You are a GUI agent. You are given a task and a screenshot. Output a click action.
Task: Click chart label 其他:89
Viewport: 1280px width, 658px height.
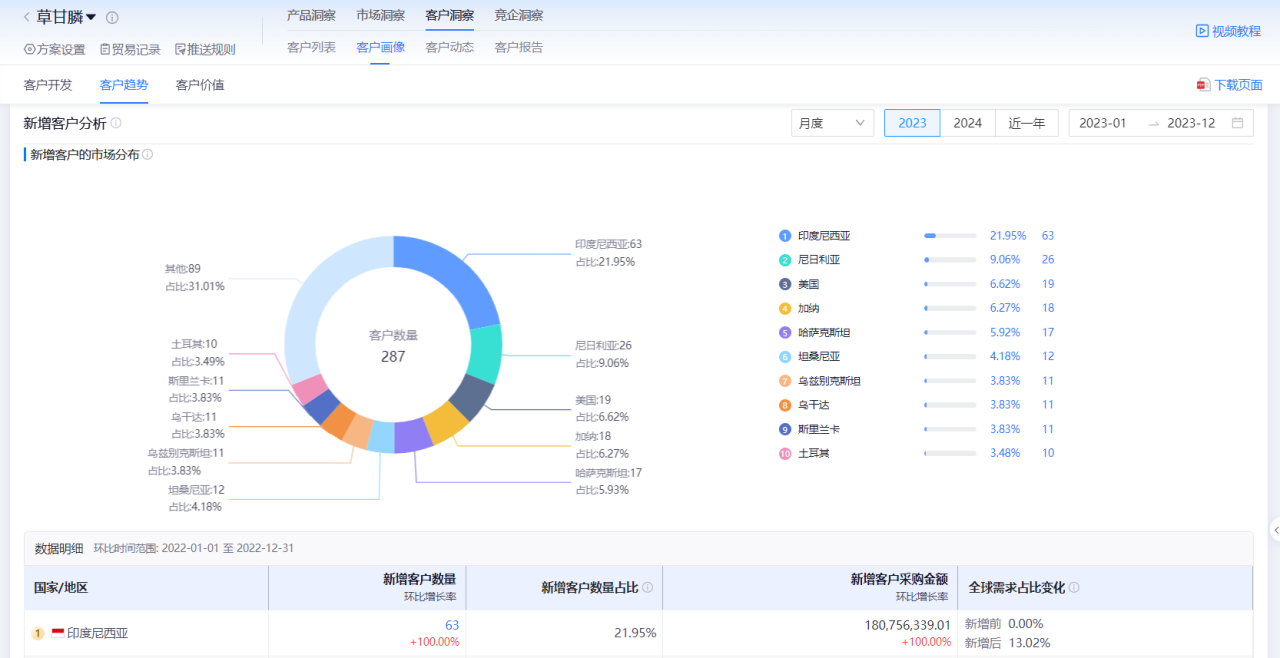tap(182, 269)
